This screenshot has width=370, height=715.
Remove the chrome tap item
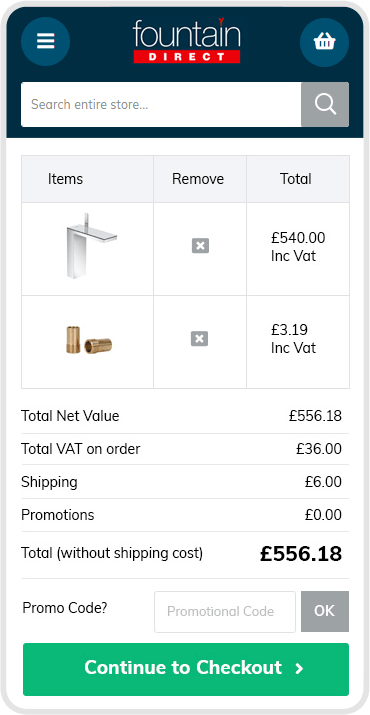click(x=200, y=246)
